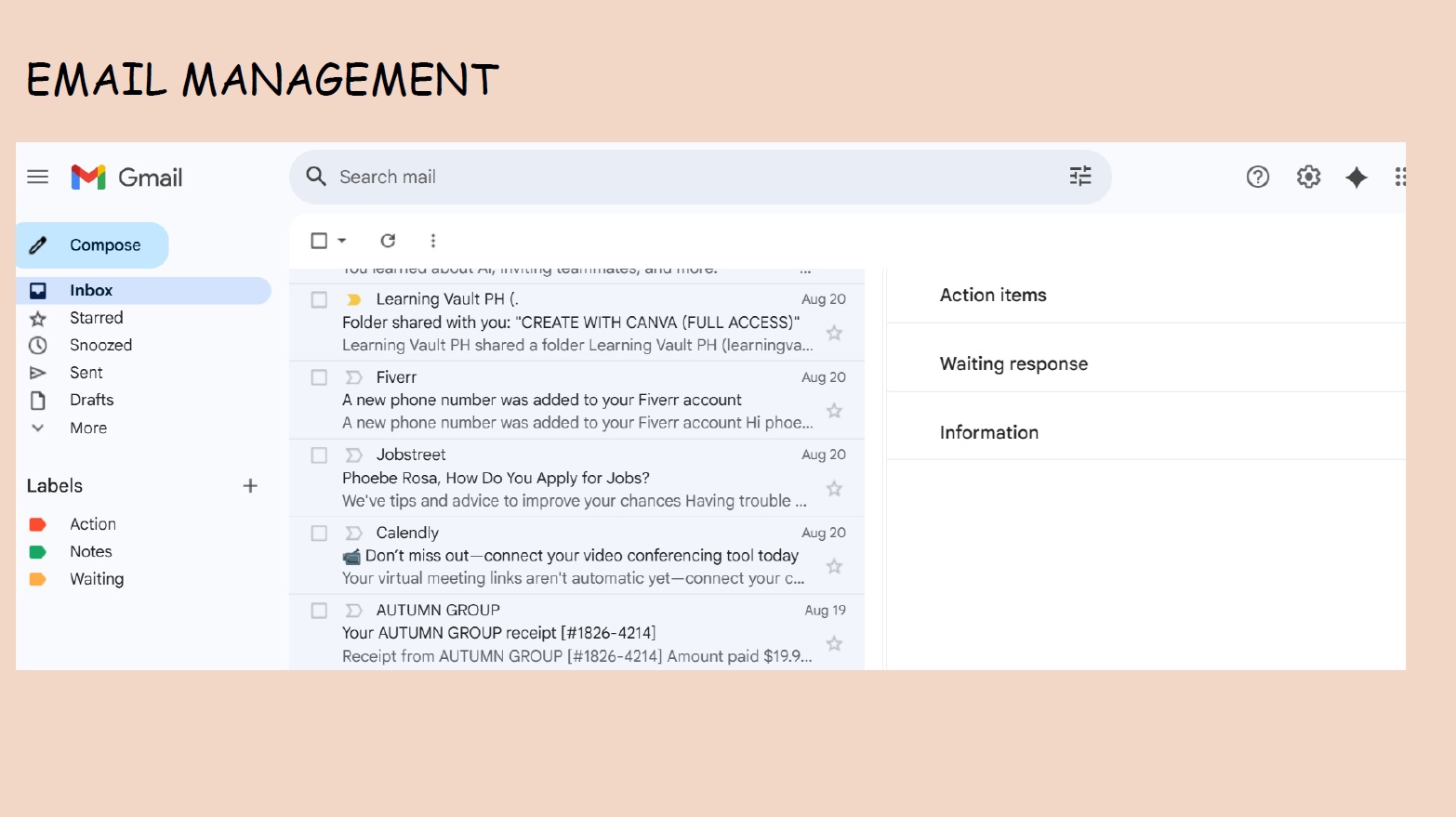This screenshot has width=1456, height=817.
Task: Star the AUTUMN GROUP receipt email
Action: point(834,643)
